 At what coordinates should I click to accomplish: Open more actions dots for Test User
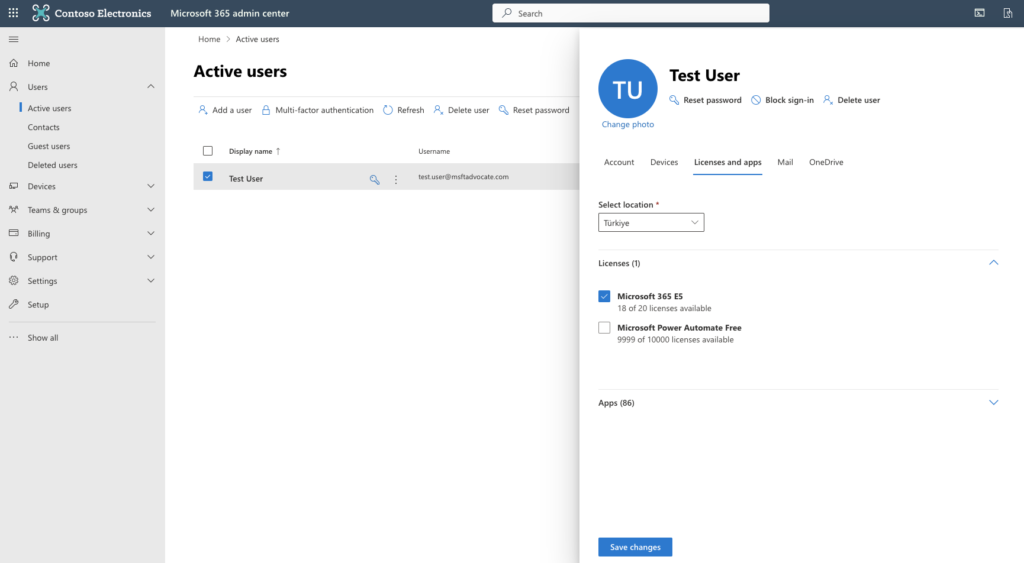tap(396, 179)
